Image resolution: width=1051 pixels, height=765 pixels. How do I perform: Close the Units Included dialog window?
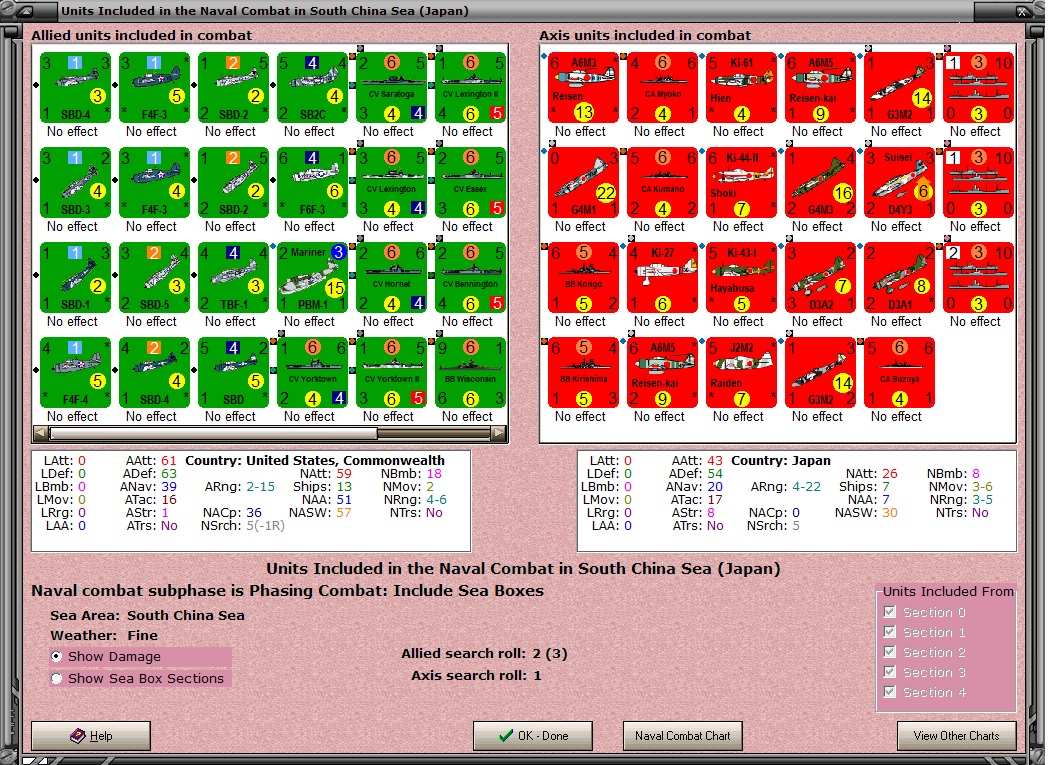pos(1022,11)
